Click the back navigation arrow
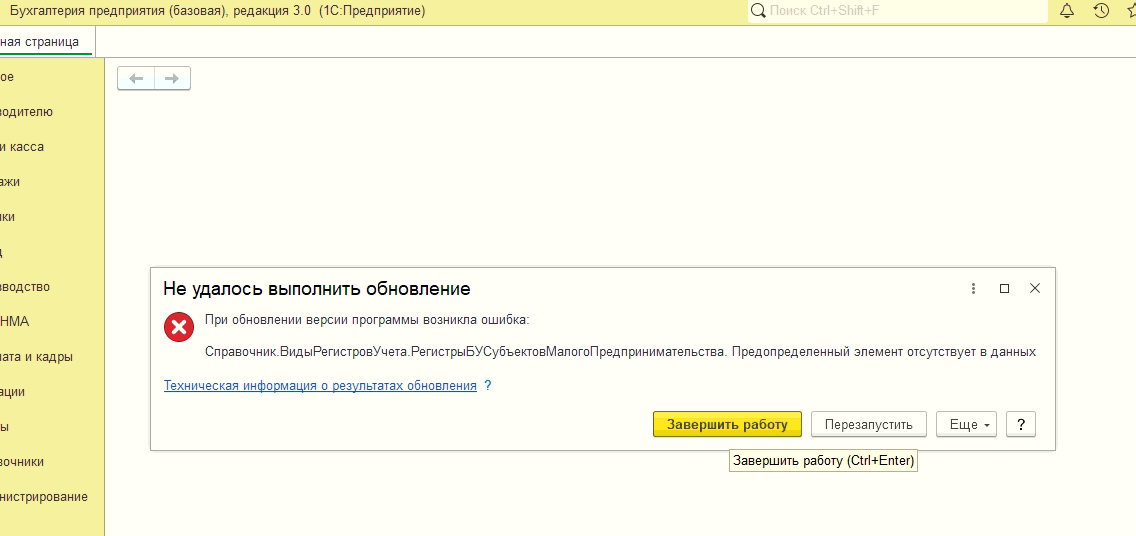The width and height of the screenshot is (1136, 536). pos(137,78)
